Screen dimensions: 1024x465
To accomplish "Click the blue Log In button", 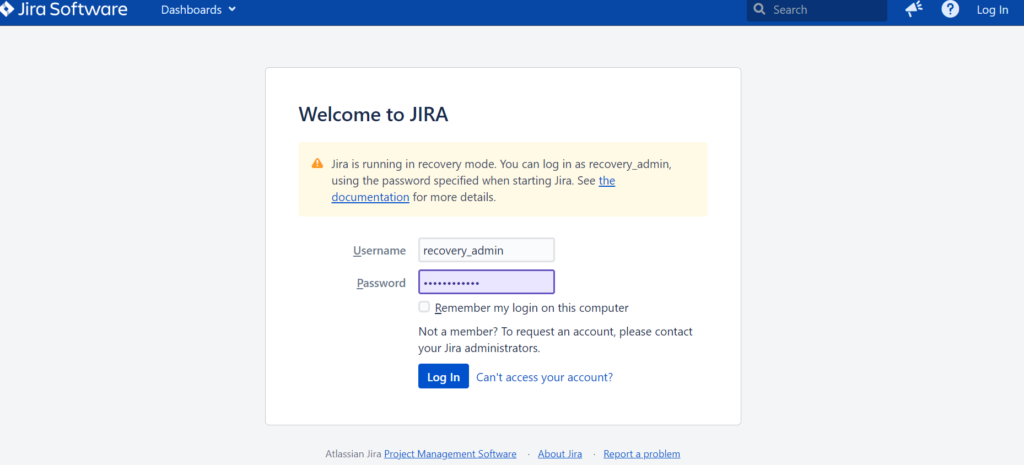I will 443,376.
